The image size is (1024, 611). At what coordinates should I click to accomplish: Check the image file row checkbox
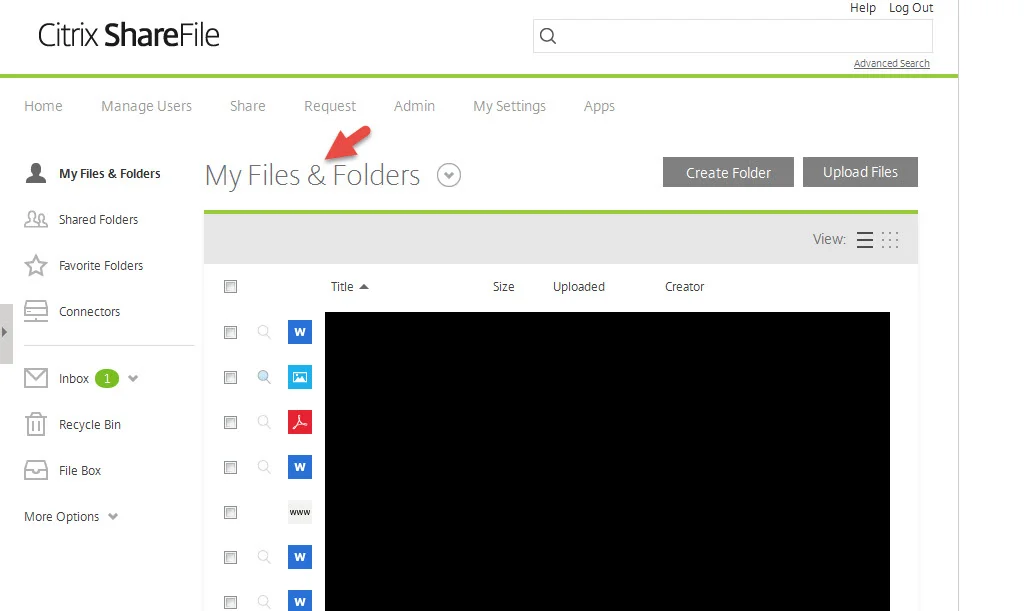point(231,377)
